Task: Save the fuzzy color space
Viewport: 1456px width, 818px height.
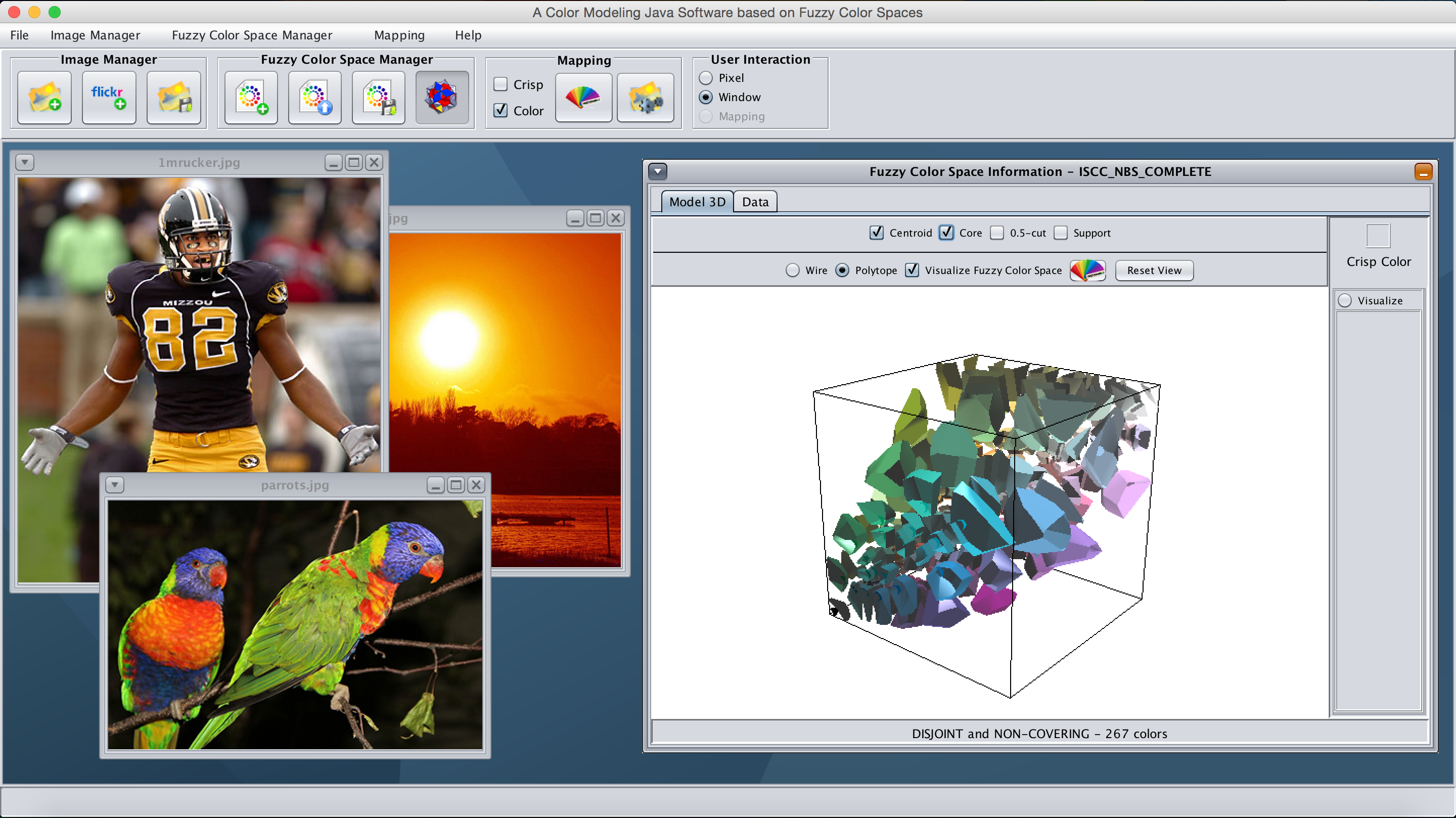Action: (379, 97)
